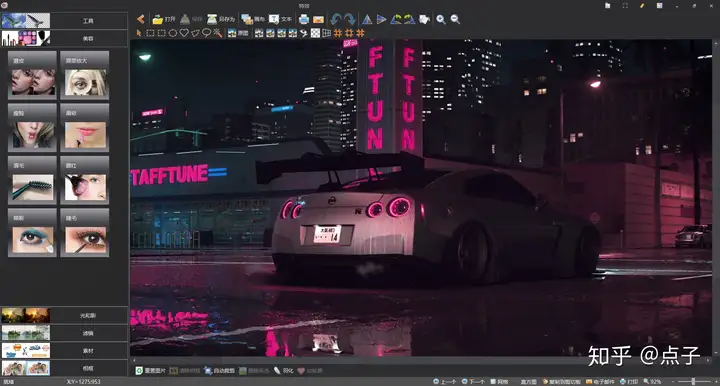Viewport: 720px width, 386px height.
Task: Toggle the transparency checkerboard icon
Action: (x=315, y=33)
